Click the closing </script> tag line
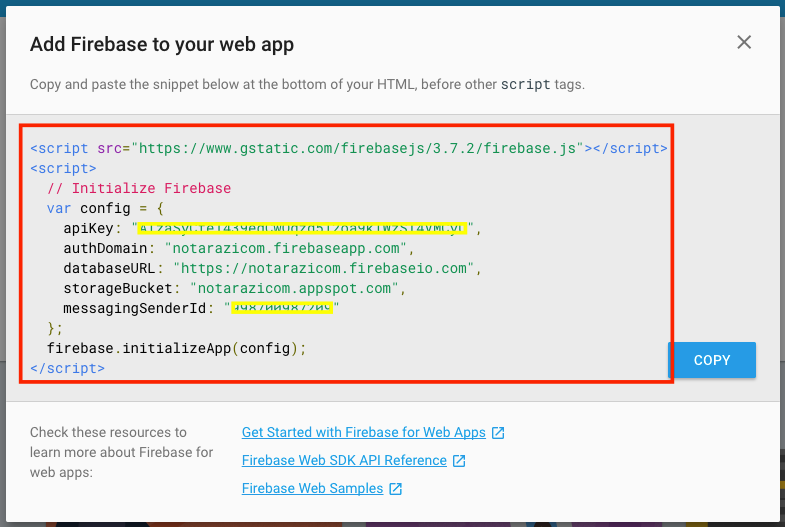 [68, 368]
